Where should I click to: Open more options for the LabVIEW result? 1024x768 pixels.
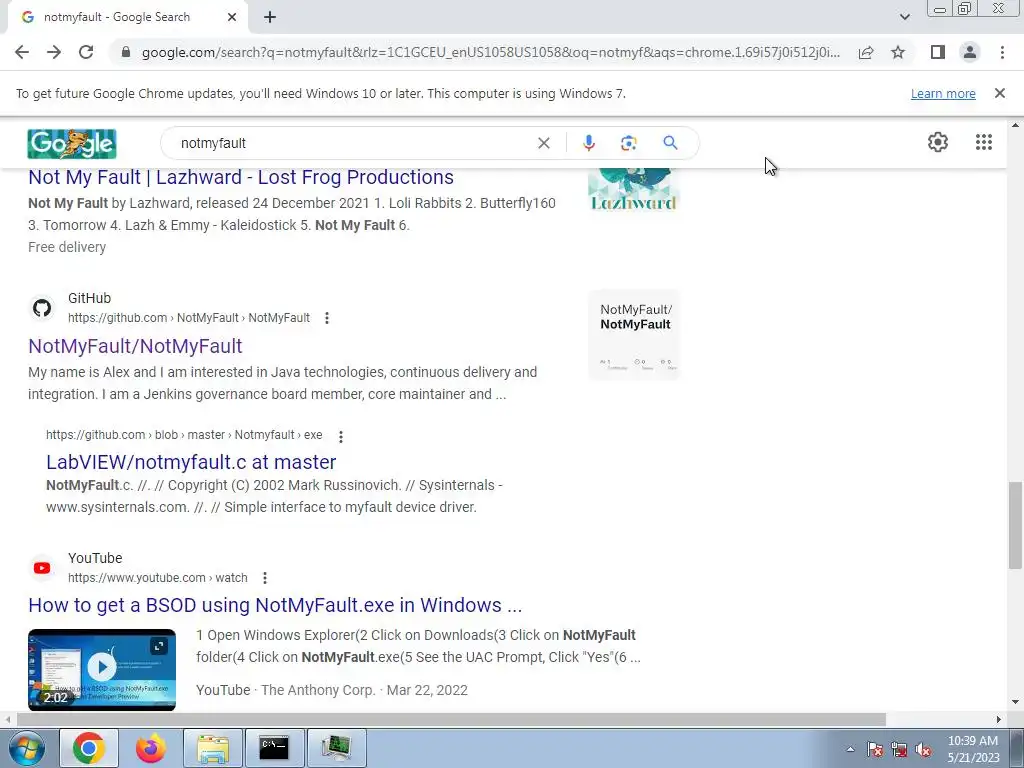[340, 436]
